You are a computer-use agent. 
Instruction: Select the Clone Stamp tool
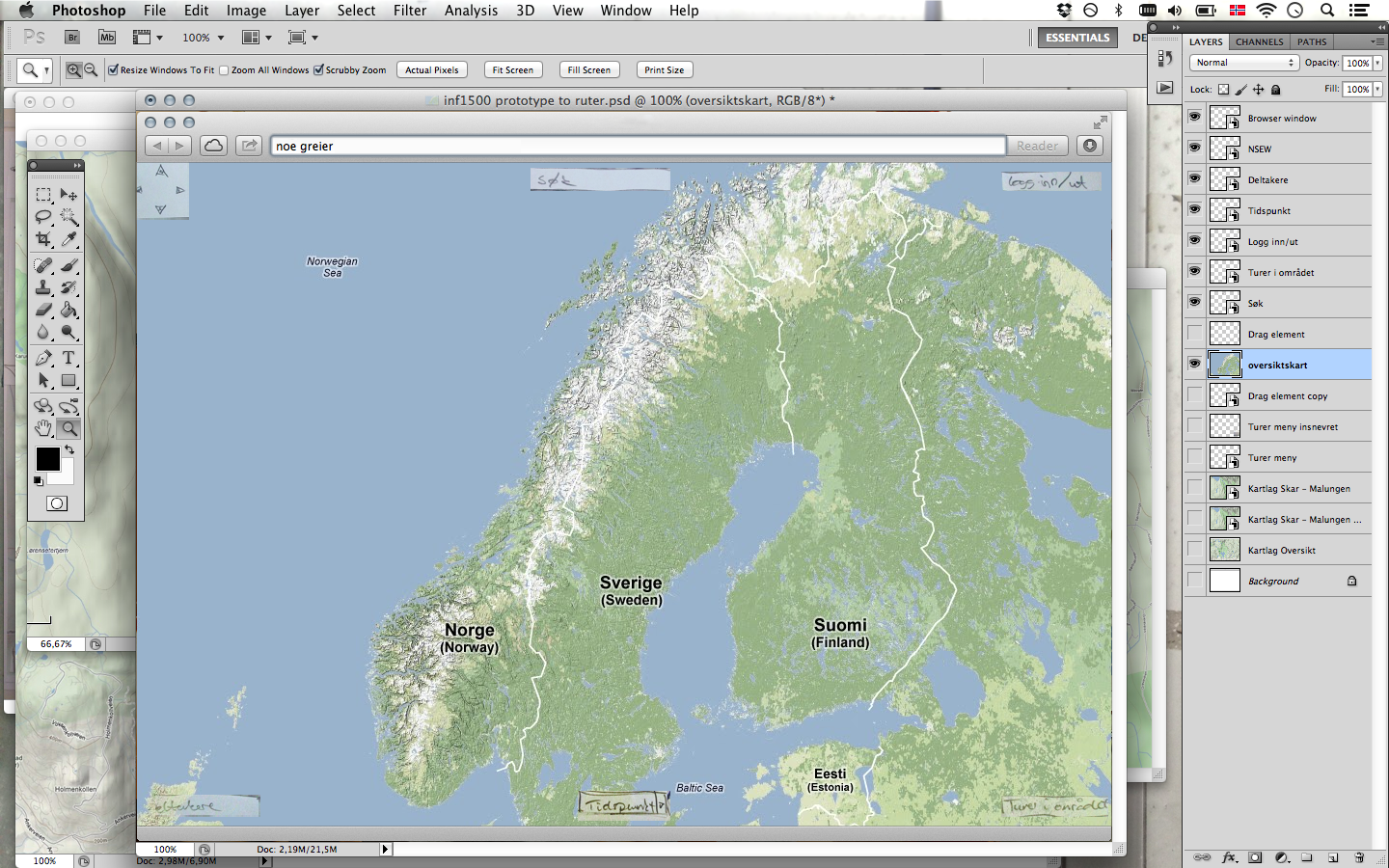[43, 287]
